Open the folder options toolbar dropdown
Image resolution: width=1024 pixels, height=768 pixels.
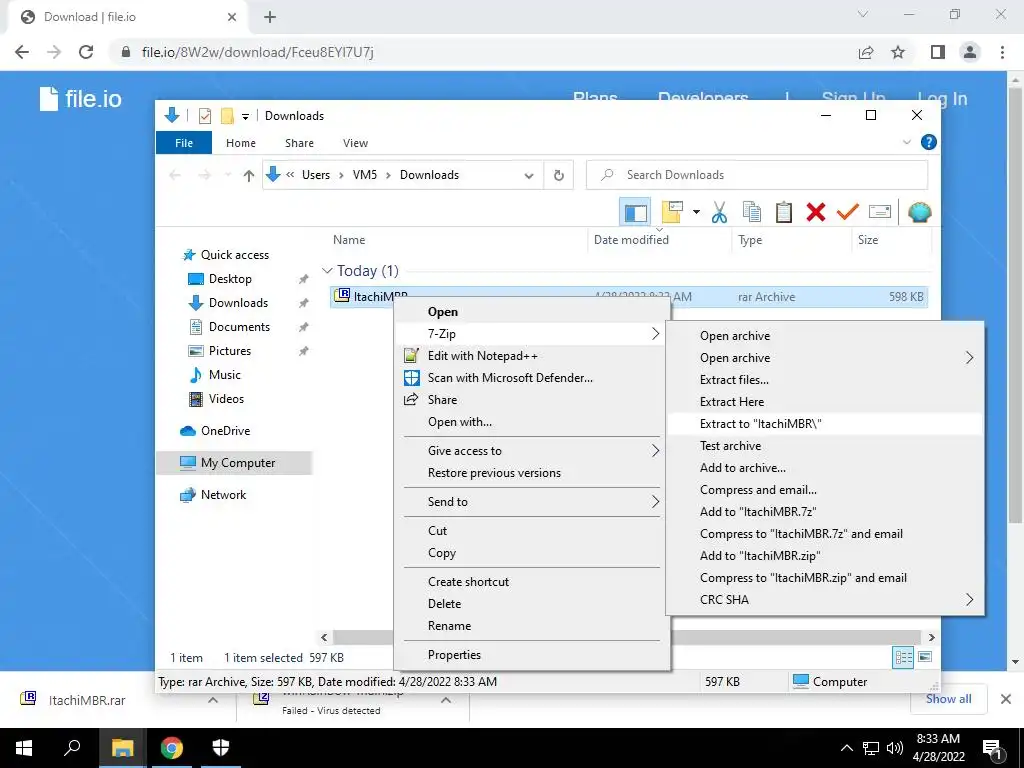(696, 212)
